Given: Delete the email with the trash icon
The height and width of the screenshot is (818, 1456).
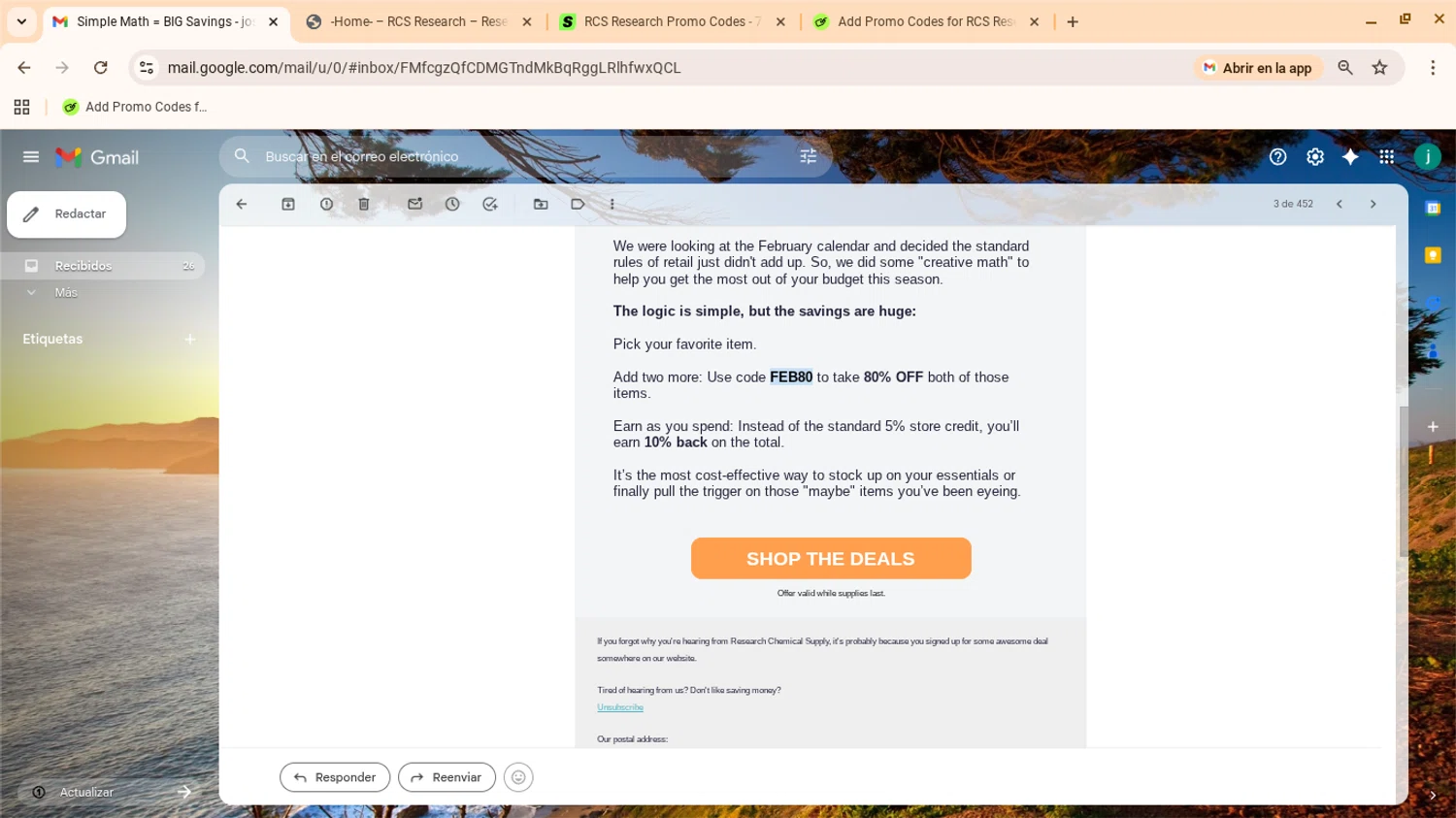Looking at the screenshot, I should point(364,204).
